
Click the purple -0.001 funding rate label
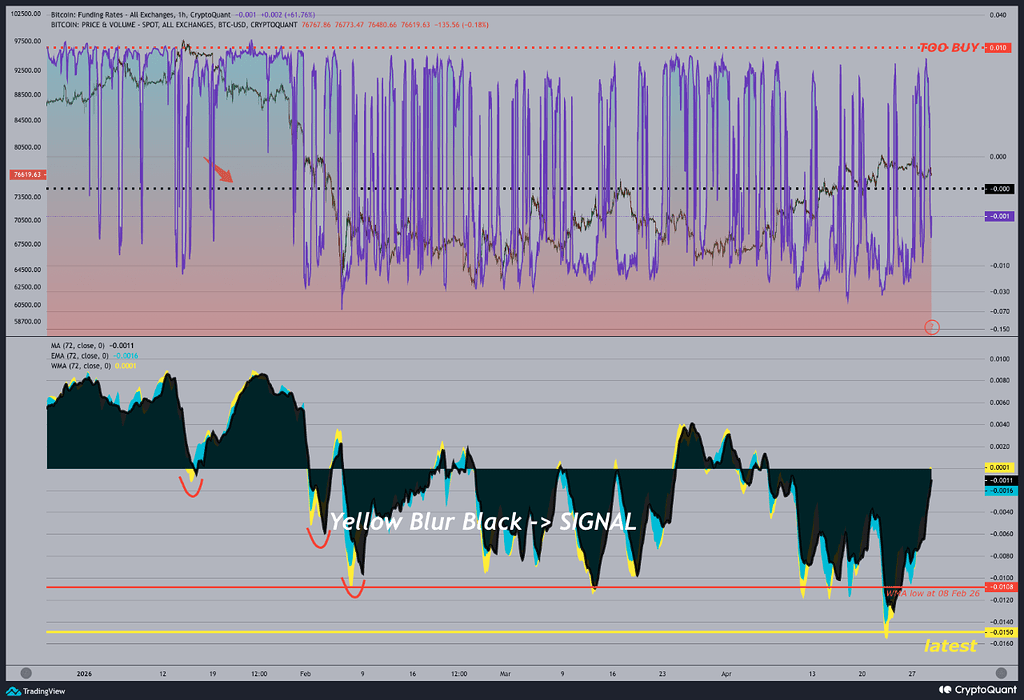point(1000,216)
